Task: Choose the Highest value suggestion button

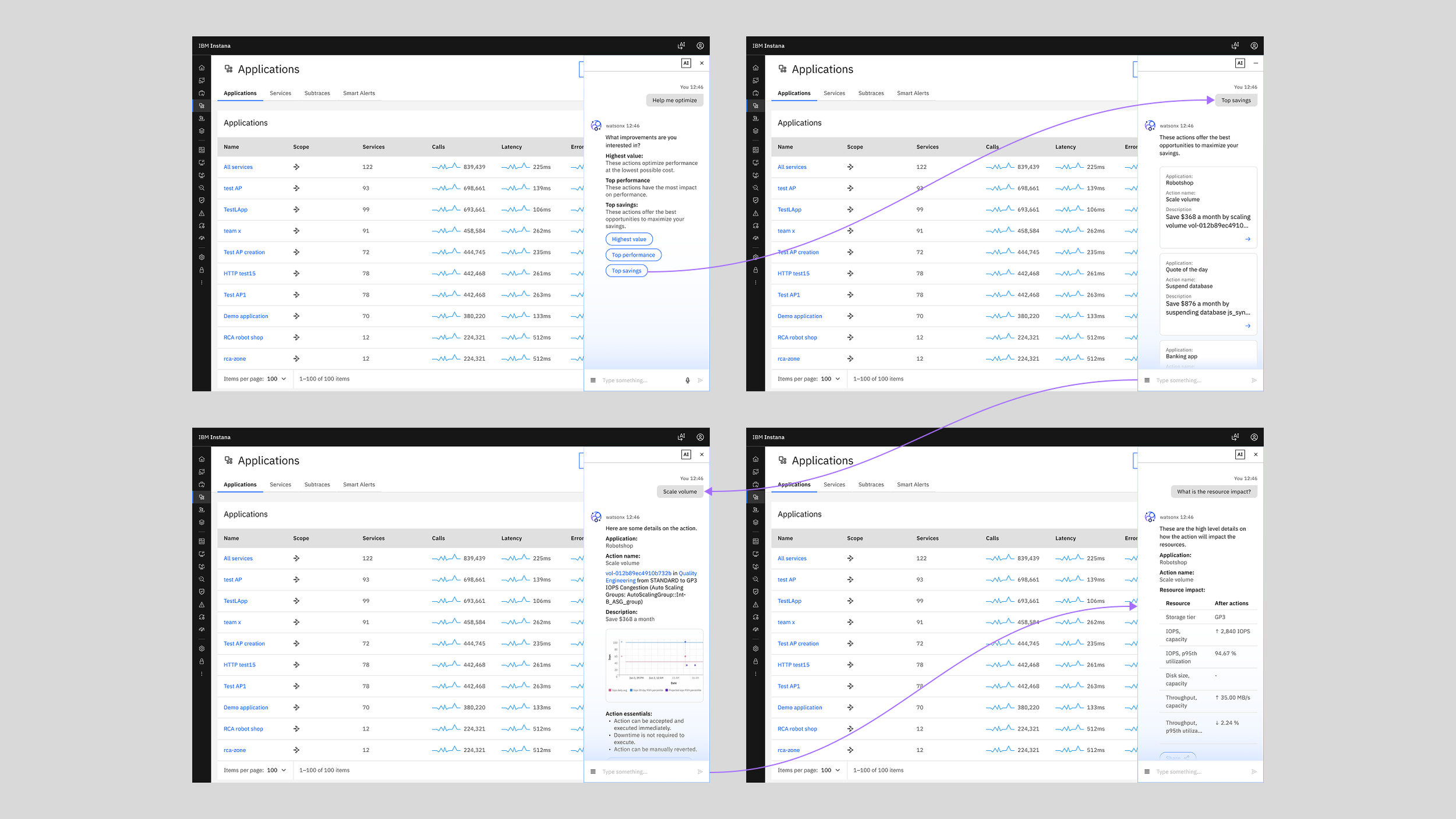Action: click(628, 239)
